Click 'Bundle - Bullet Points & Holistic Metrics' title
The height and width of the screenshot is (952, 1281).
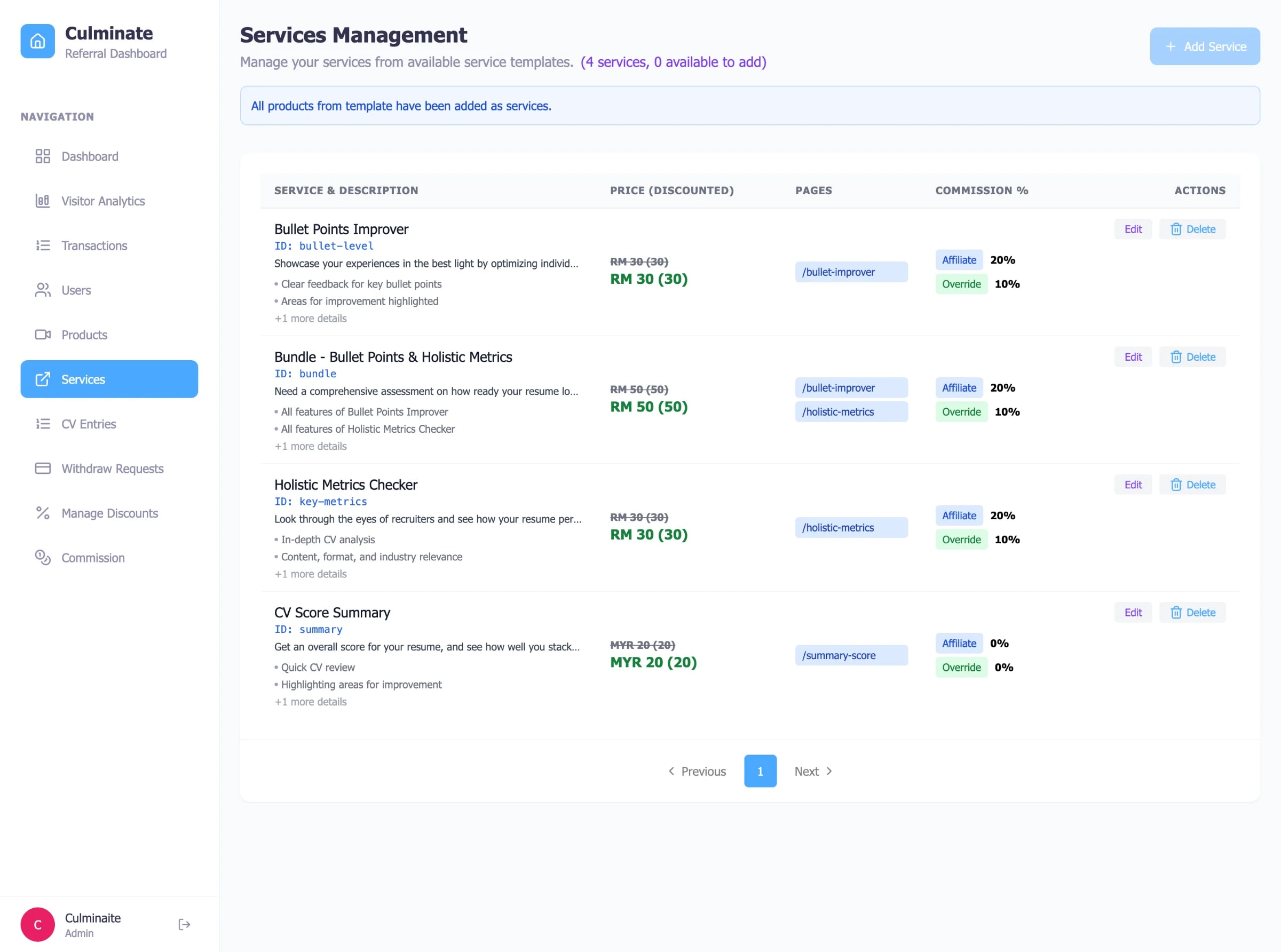[393, 358]
